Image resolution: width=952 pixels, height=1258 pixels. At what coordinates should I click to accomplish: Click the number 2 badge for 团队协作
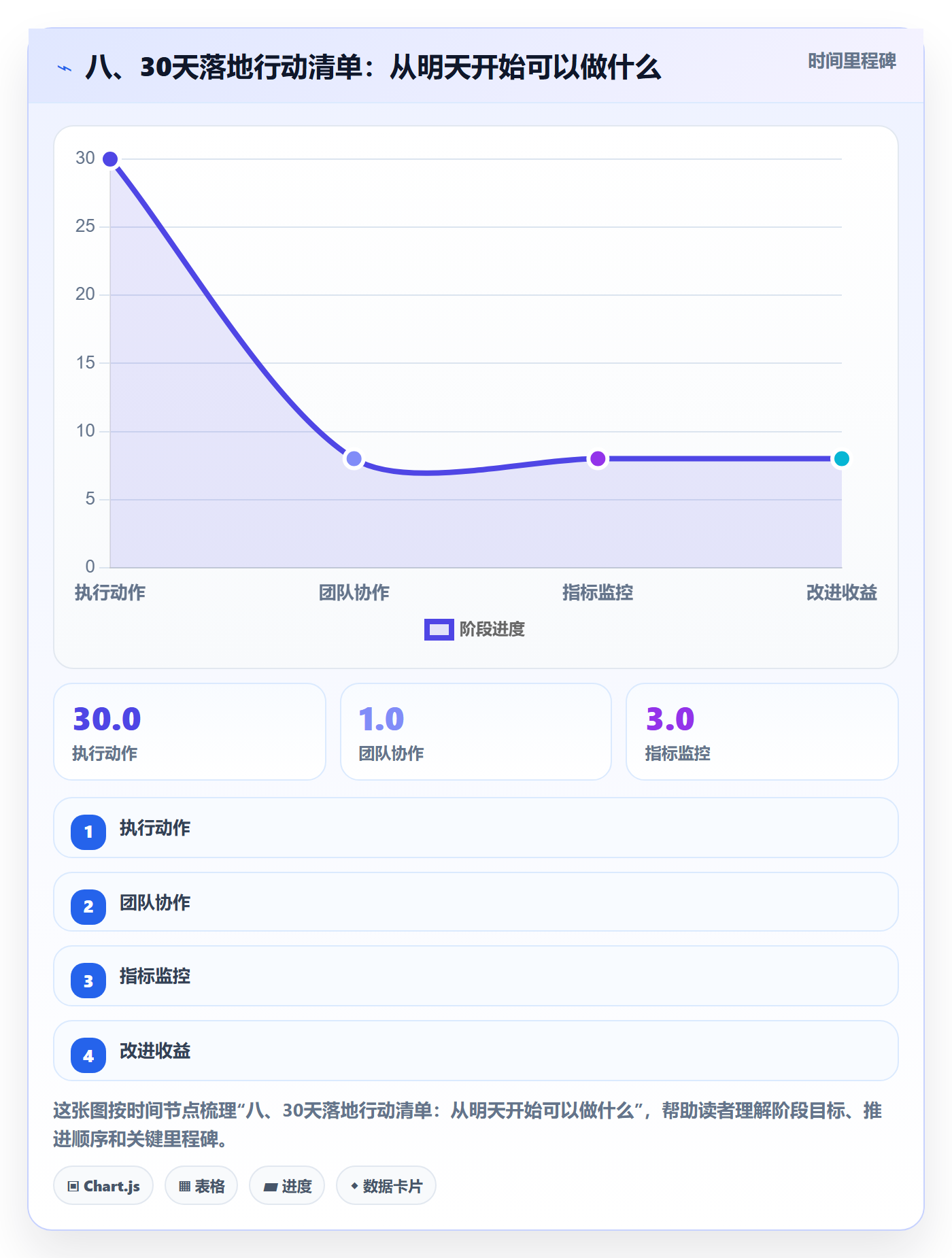tap(88, 906)
